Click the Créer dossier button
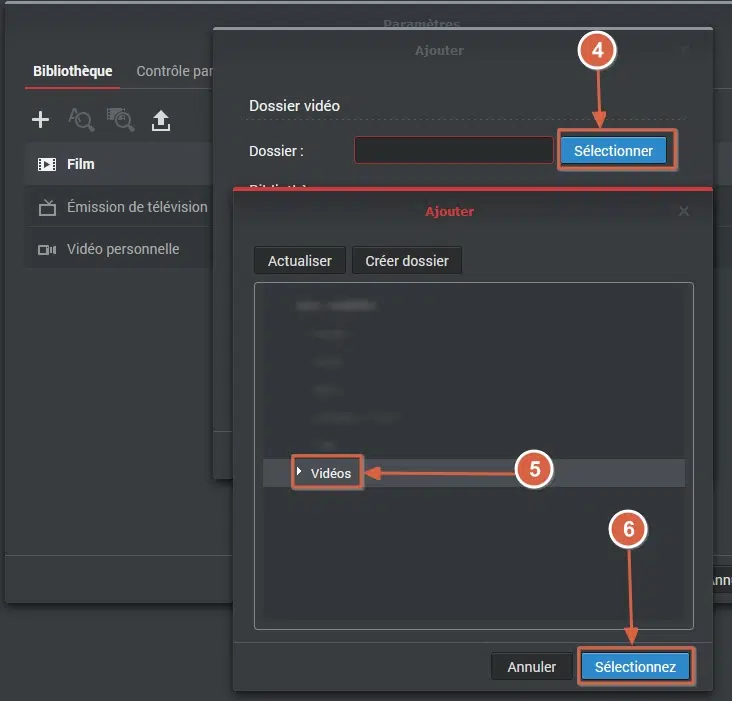 coord(407,261)
